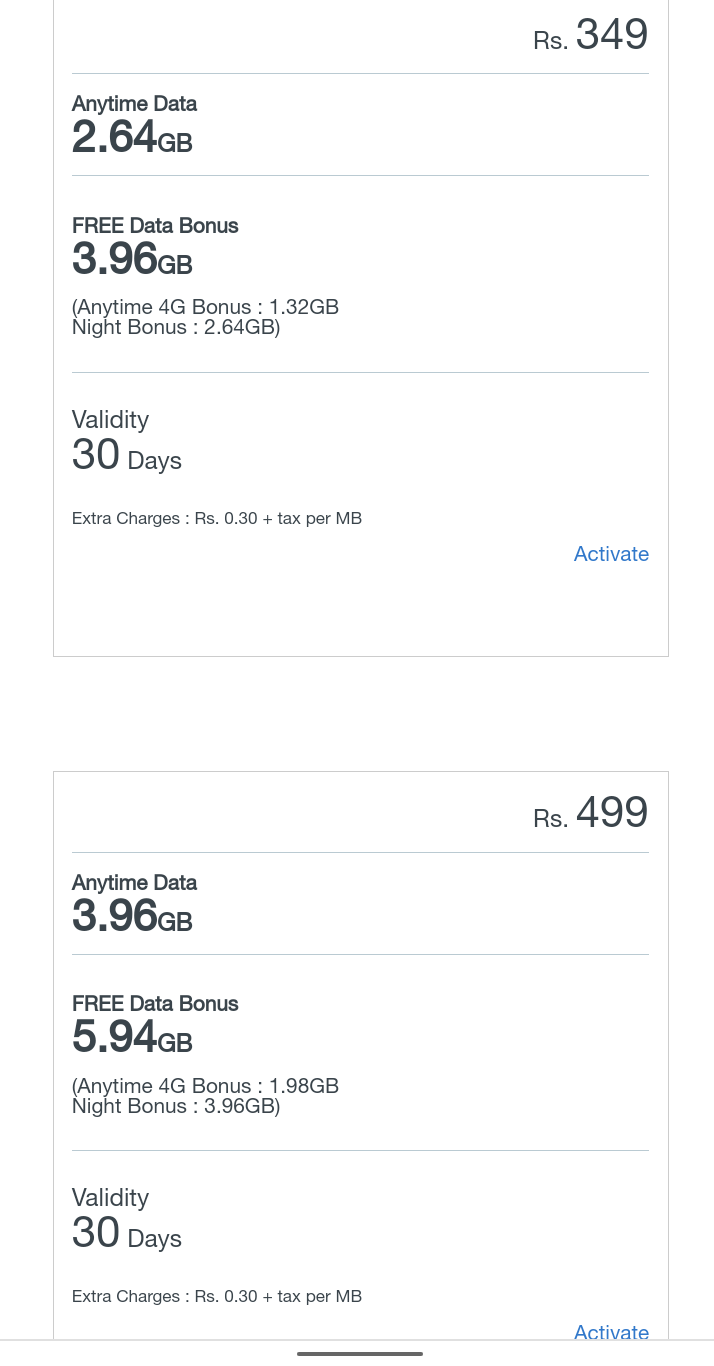Click Anytime Data heading in Rs. 499 plan
The width and height of the screenshot is (714, 1366).
tap(134, 883)
